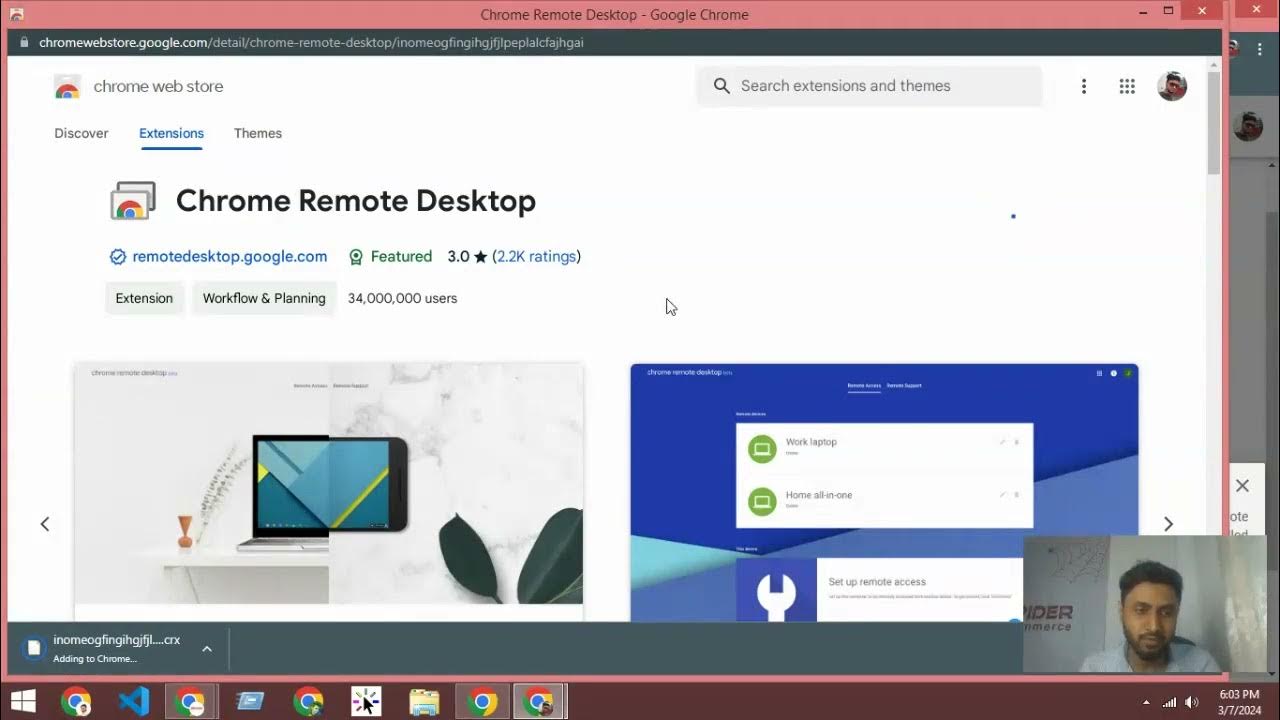Click the first Chrome taskbar icon

(x=76, y=702)
